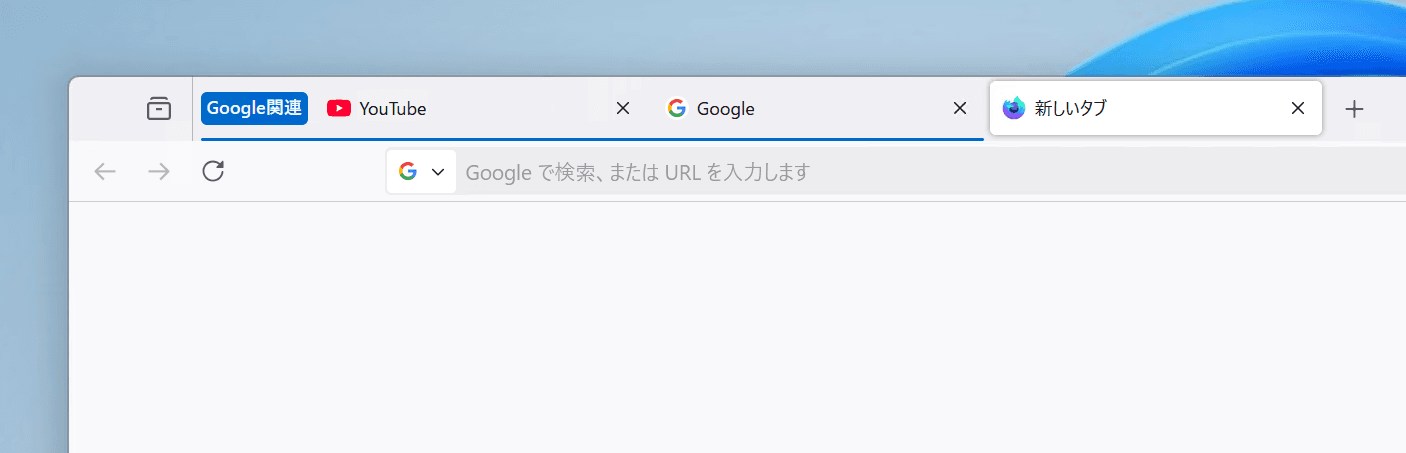Viewport: 1406px width, 453px height.
Task: Close the 新しいタブ tab
Action: (1298, 108)
